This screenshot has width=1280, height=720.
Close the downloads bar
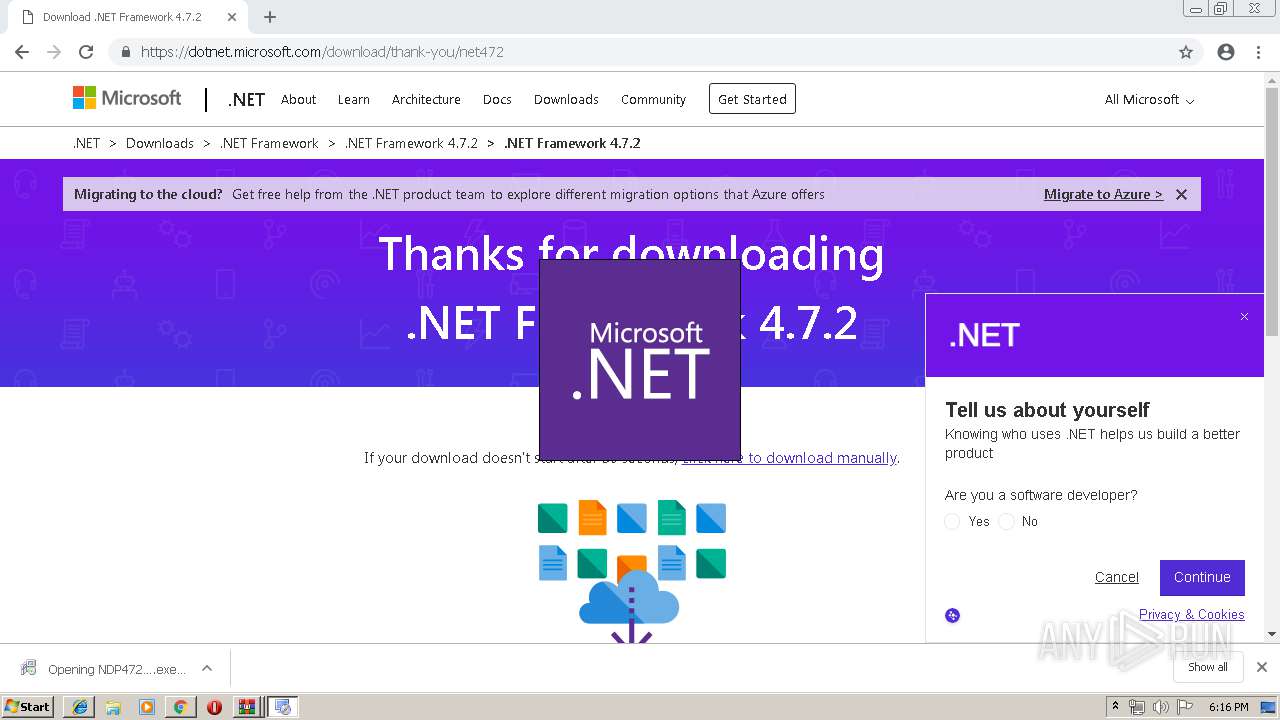[x=1262, y=667]
